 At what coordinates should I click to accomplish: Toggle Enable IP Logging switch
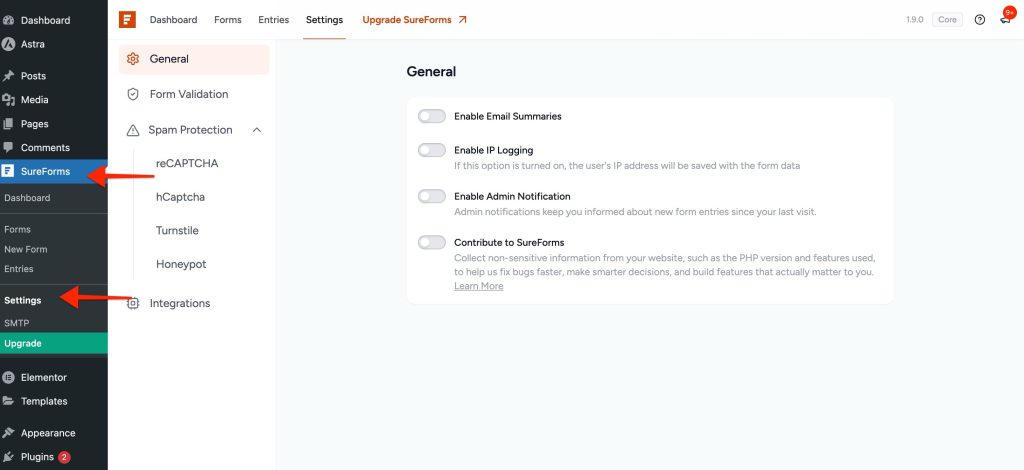(x=432, y=150)
